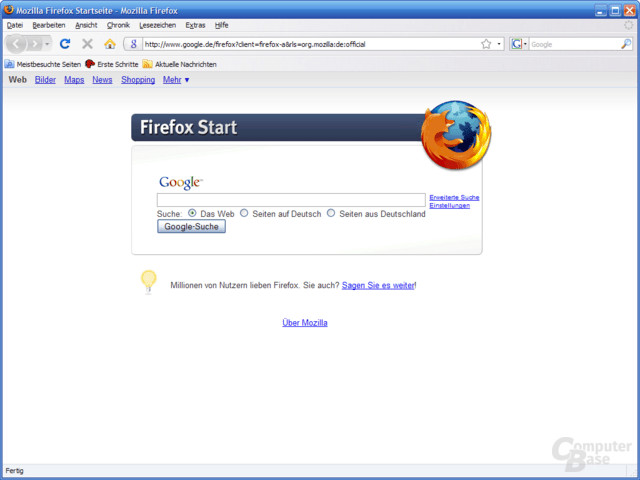
Task: Expand the Mehr dropdown
Action: [176, 80]
